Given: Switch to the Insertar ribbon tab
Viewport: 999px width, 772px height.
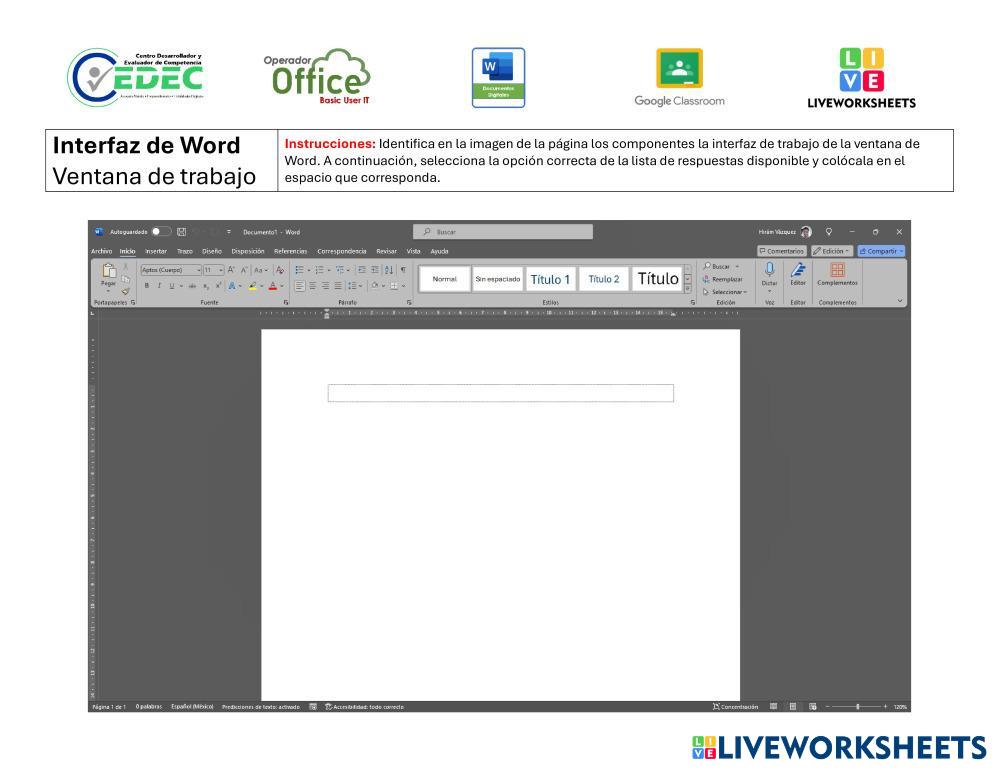Looking at the screenshot, I should [x=155, y=252].
